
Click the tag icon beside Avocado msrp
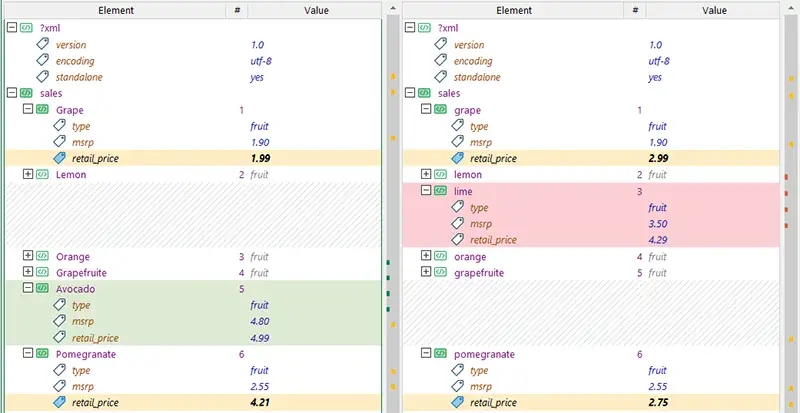point(60,321)
